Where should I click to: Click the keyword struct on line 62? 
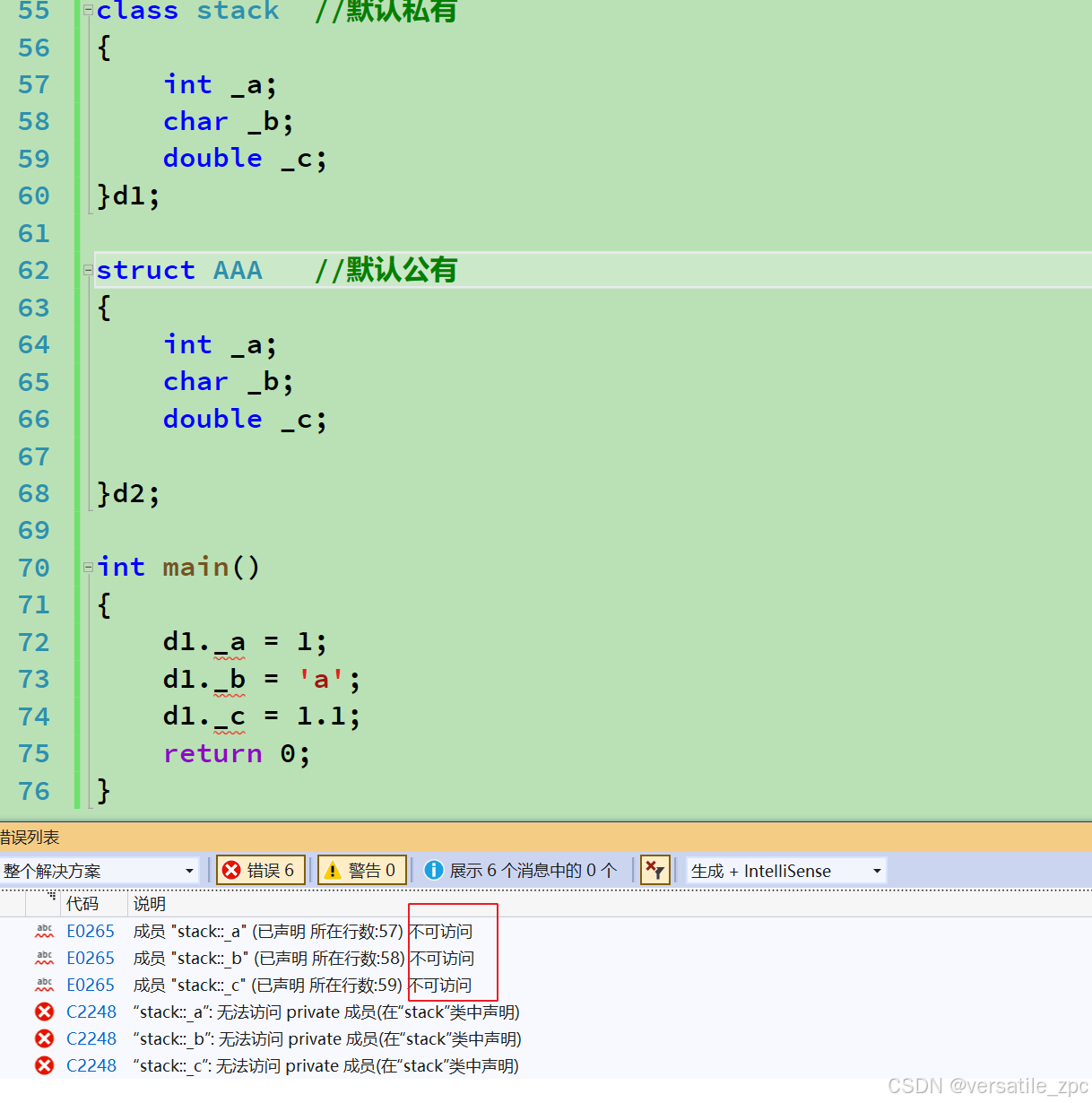point(146,270)
